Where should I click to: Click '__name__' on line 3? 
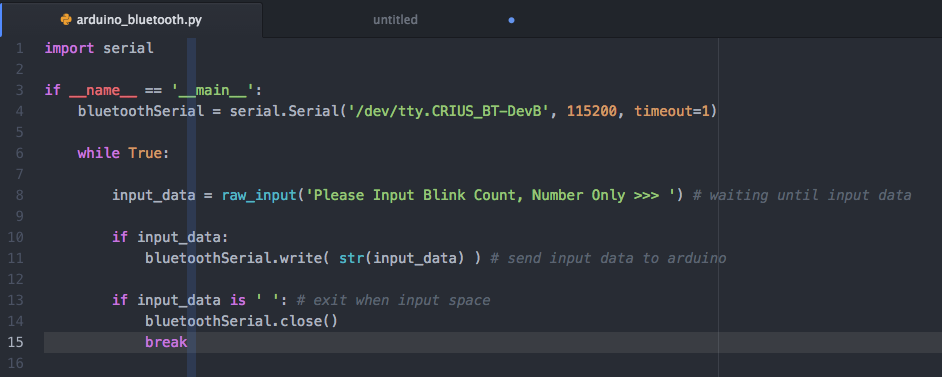click(103, 91)
